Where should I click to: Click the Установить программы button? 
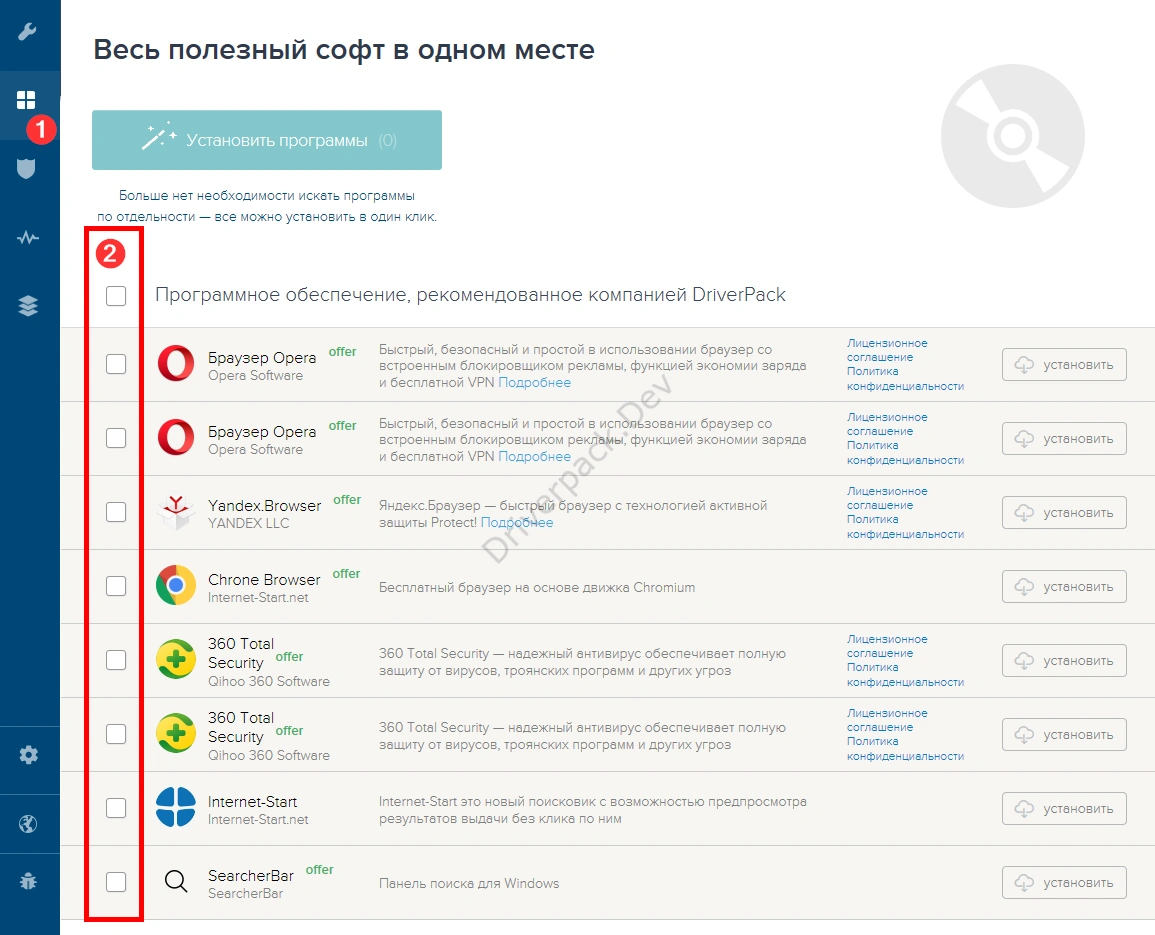click(x=267, y=140)
